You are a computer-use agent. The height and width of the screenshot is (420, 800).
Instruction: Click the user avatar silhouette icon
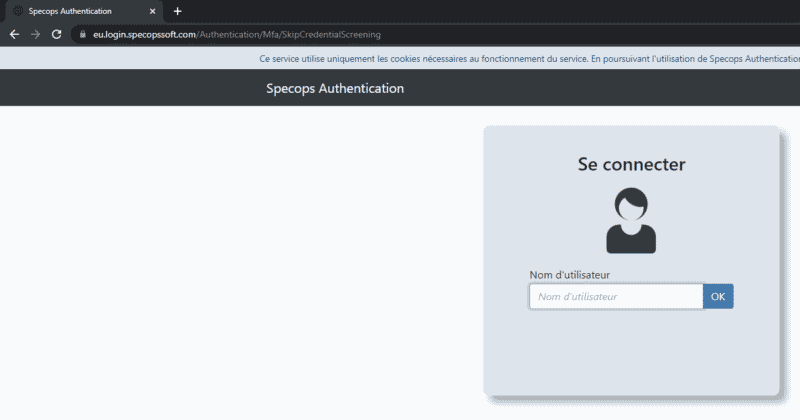tap(631, 220)
